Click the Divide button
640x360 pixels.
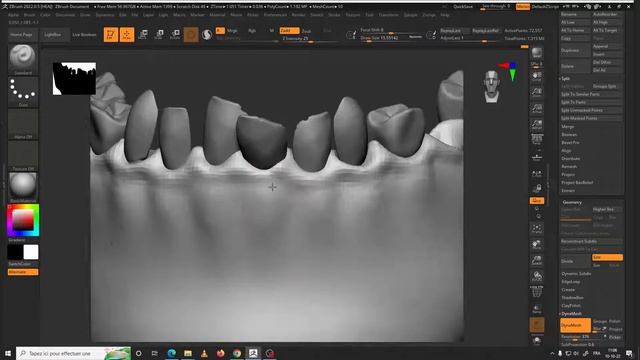tap(575, 261)
